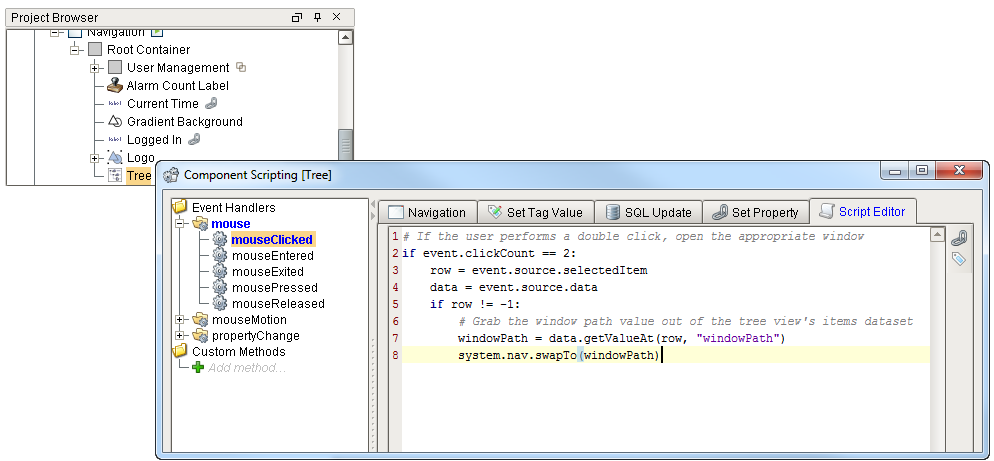Collapse the mouse event handlers folder

click(x=181, y=224)
